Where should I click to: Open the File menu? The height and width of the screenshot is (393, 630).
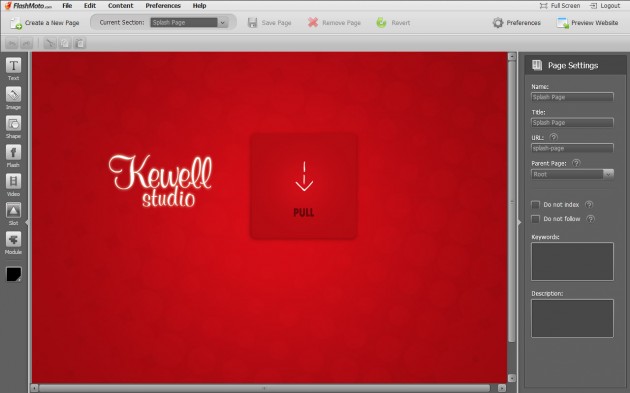pos(67,6)
